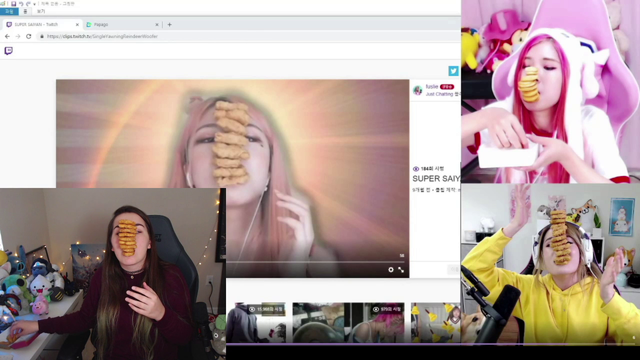Screen dimensions: 640x360
Task: Close the SUPER SAIYAN Twitch tab
Action: [77, 24]
